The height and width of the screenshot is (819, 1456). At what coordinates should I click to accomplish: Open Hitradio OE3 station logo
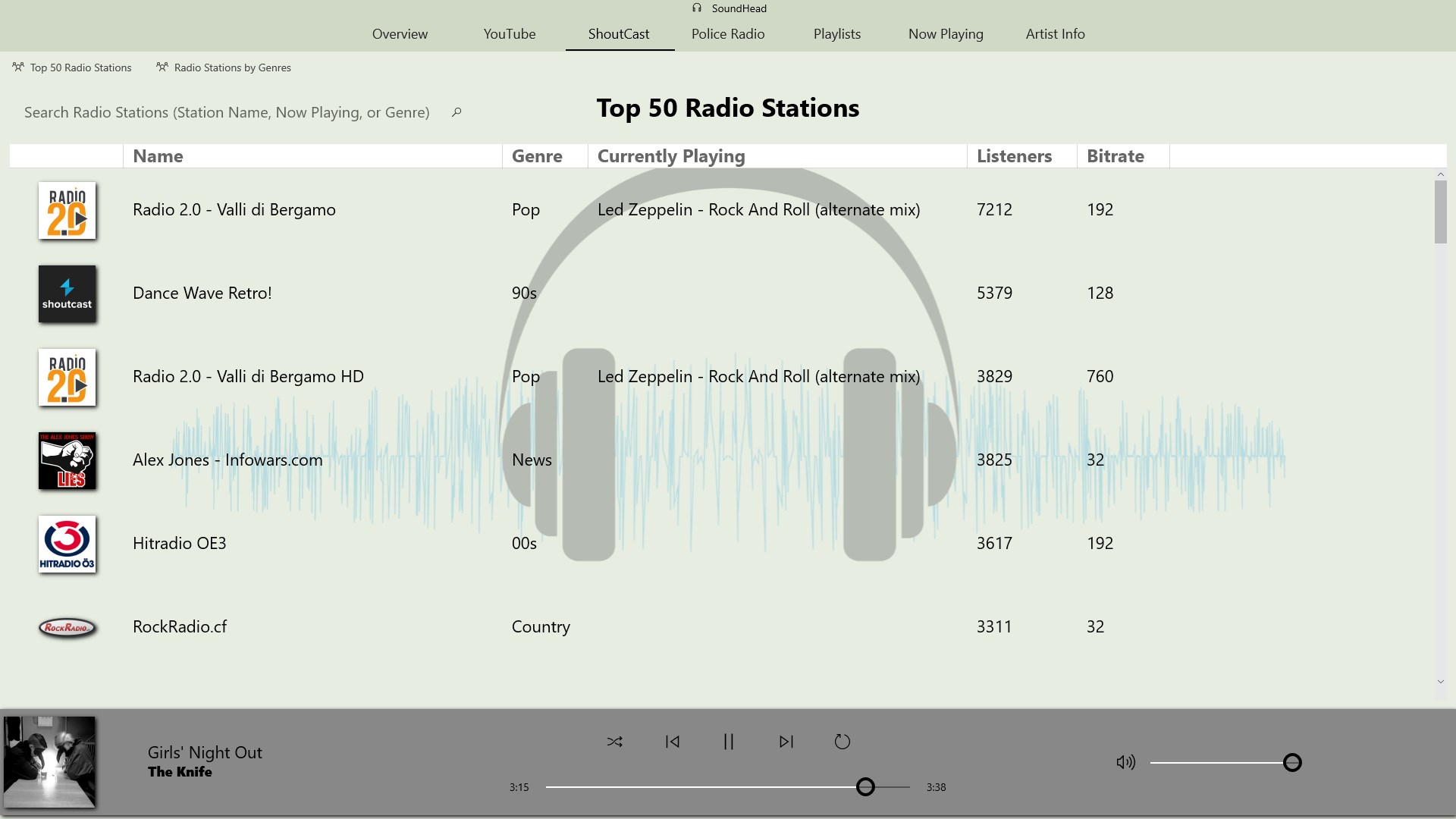coord(67,544)
